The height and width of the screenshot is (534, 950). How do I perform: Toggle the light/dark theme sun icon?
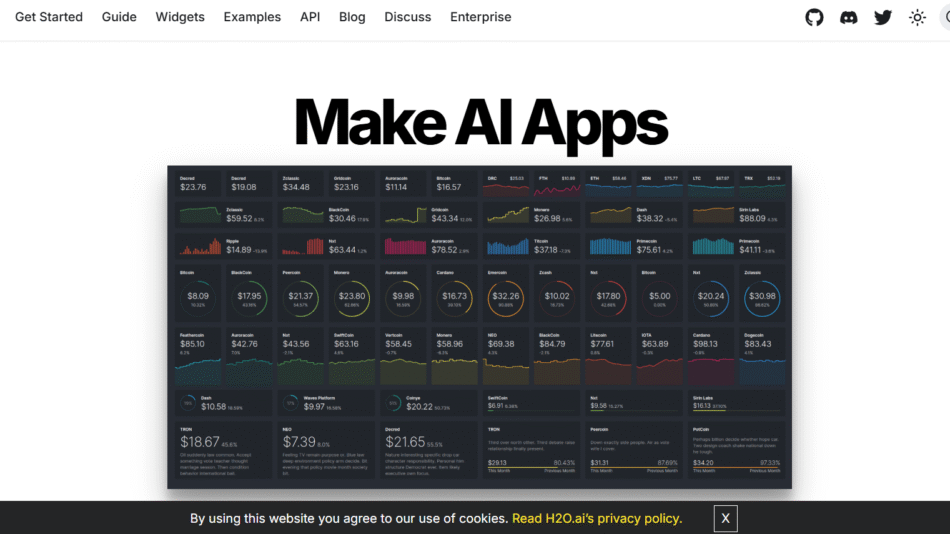coord(916,17)
